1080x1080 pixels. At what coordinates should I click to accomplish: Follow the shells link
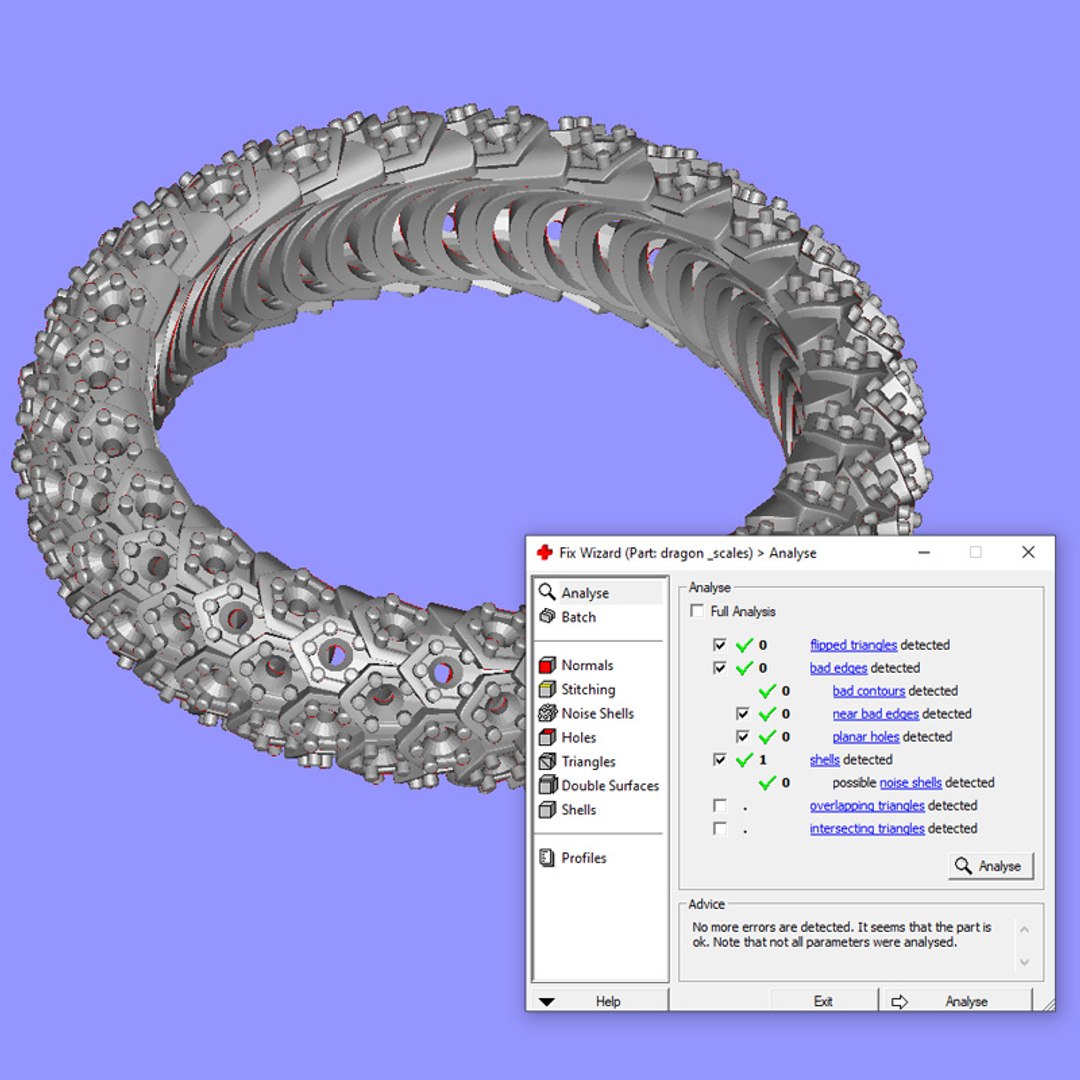click(824, 760)
